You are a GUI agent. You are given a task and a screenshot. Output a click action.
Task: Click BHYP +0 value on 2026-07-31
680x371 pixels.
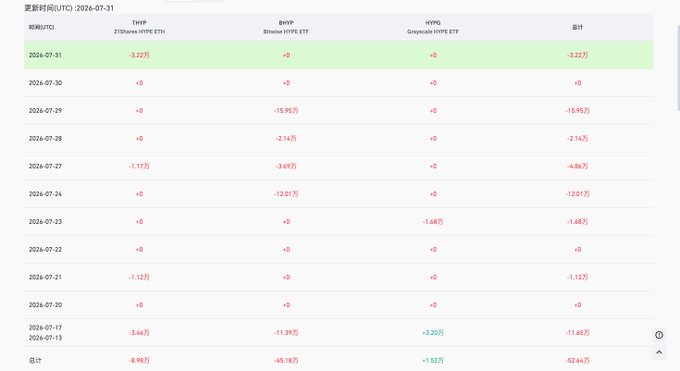[x=286, y=55]
